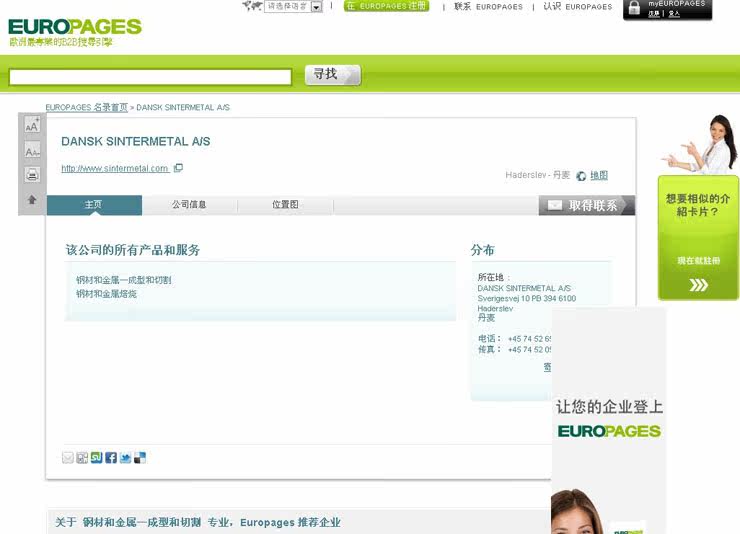This screenshot has height=534, width=740.
Task: Click the increase font size icon
Action: click(x=32, y=125)
